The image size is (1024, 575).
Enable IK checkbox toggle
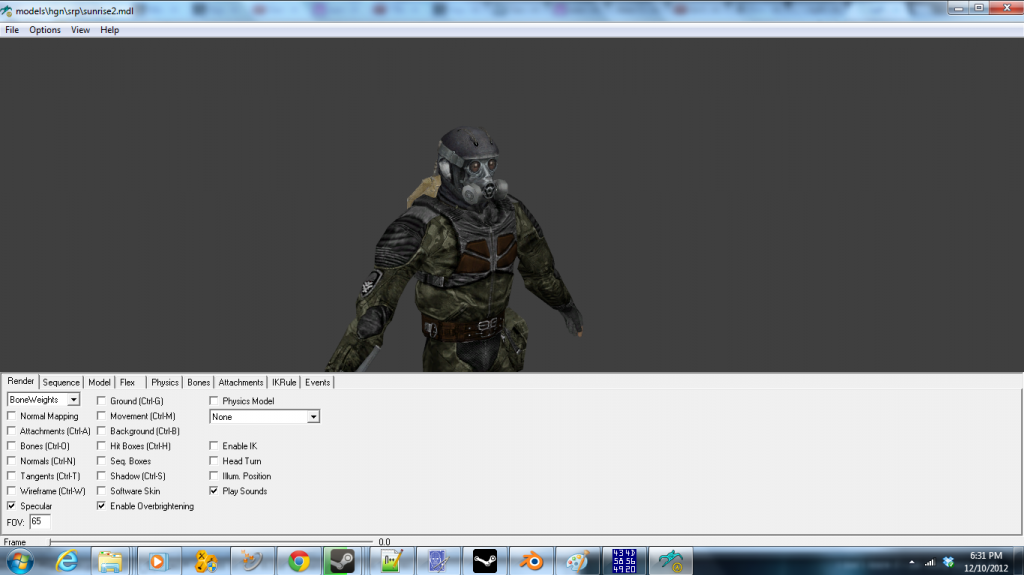[214, 446]
